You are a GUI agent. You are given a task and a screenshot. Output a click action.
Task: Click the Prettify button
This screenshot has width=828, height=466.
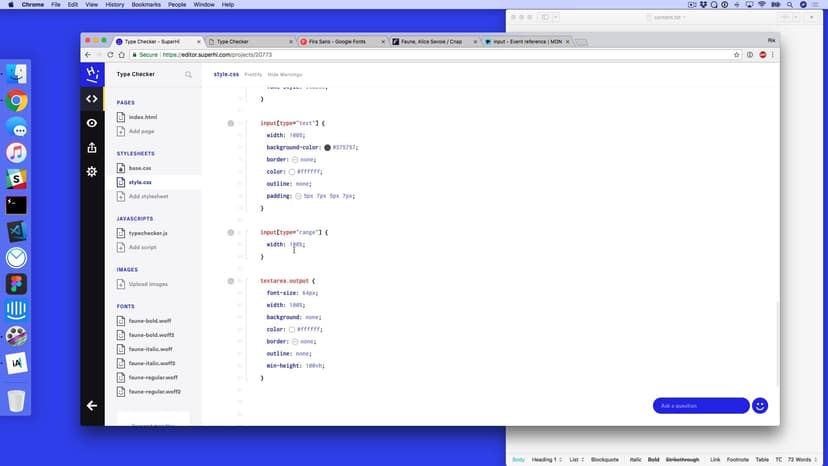pyautogui.click(x=253, y=75)
